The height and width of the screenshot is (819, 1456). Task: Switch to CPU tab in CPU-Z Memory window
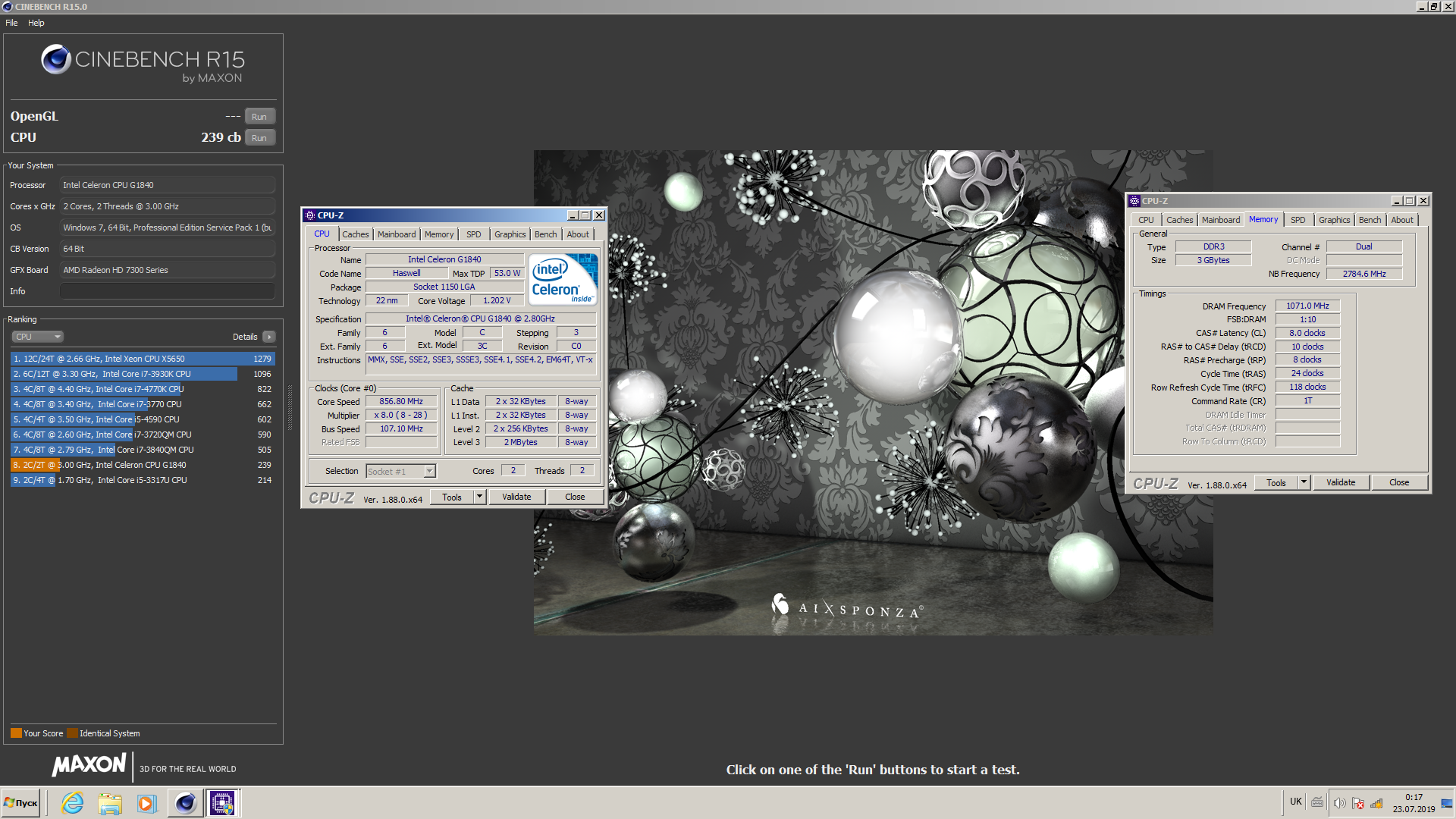(1146, 220)
